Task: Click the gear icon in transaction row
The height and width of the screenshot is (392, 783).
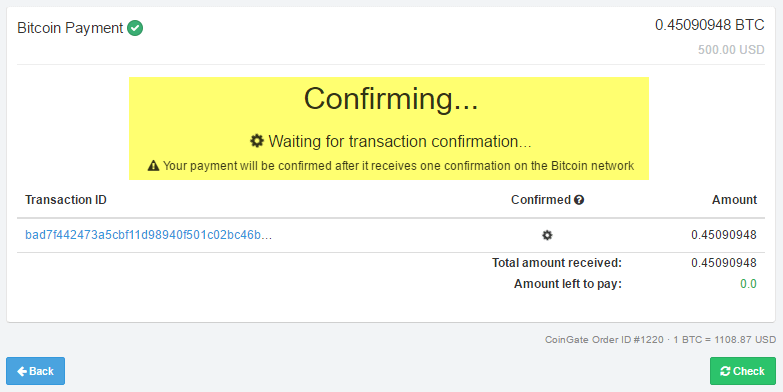Action: [x=547, y=235]
